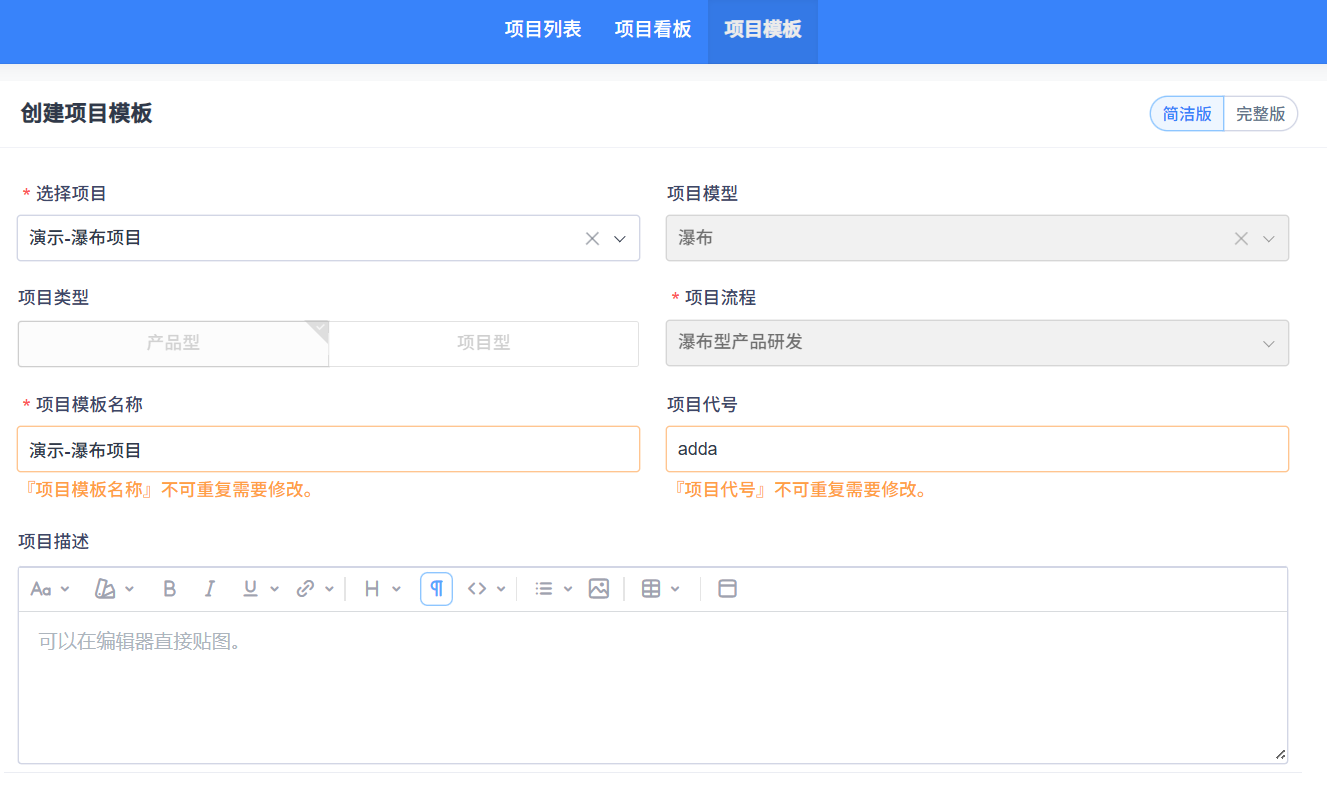Viewport: 1327px width, 790px height.
Task: Go to 项目列表 tab
Action: click(x=543, y=29)
